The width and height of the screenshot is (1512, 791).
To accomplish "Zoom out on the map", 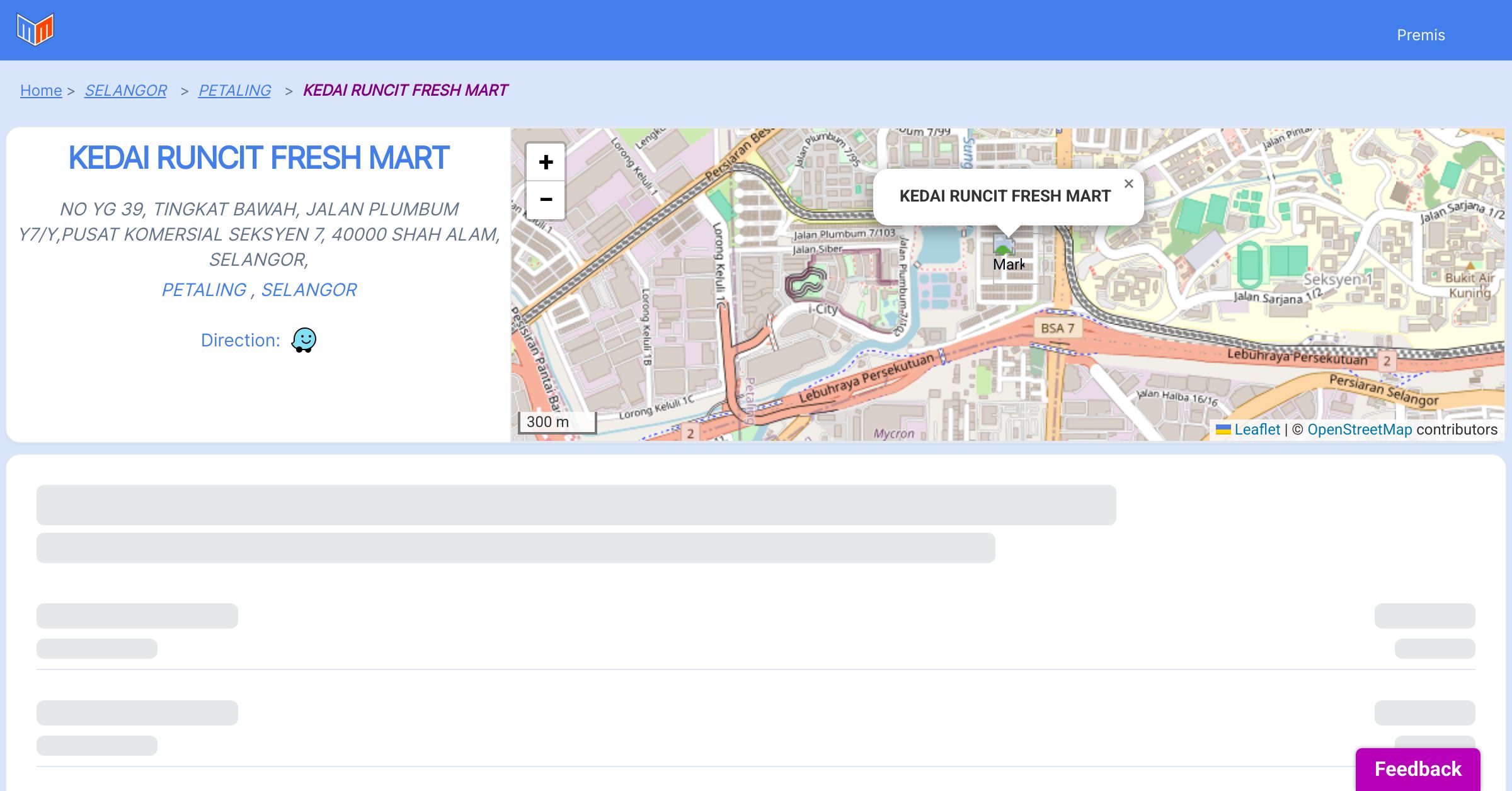I will (x=546, y=200).
